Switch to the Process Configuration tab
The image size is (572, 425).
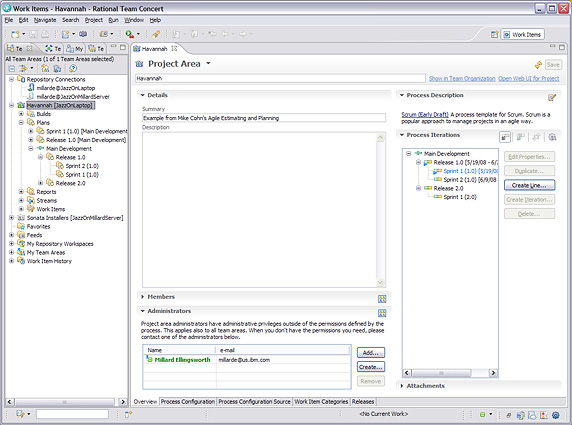[188, 402]
